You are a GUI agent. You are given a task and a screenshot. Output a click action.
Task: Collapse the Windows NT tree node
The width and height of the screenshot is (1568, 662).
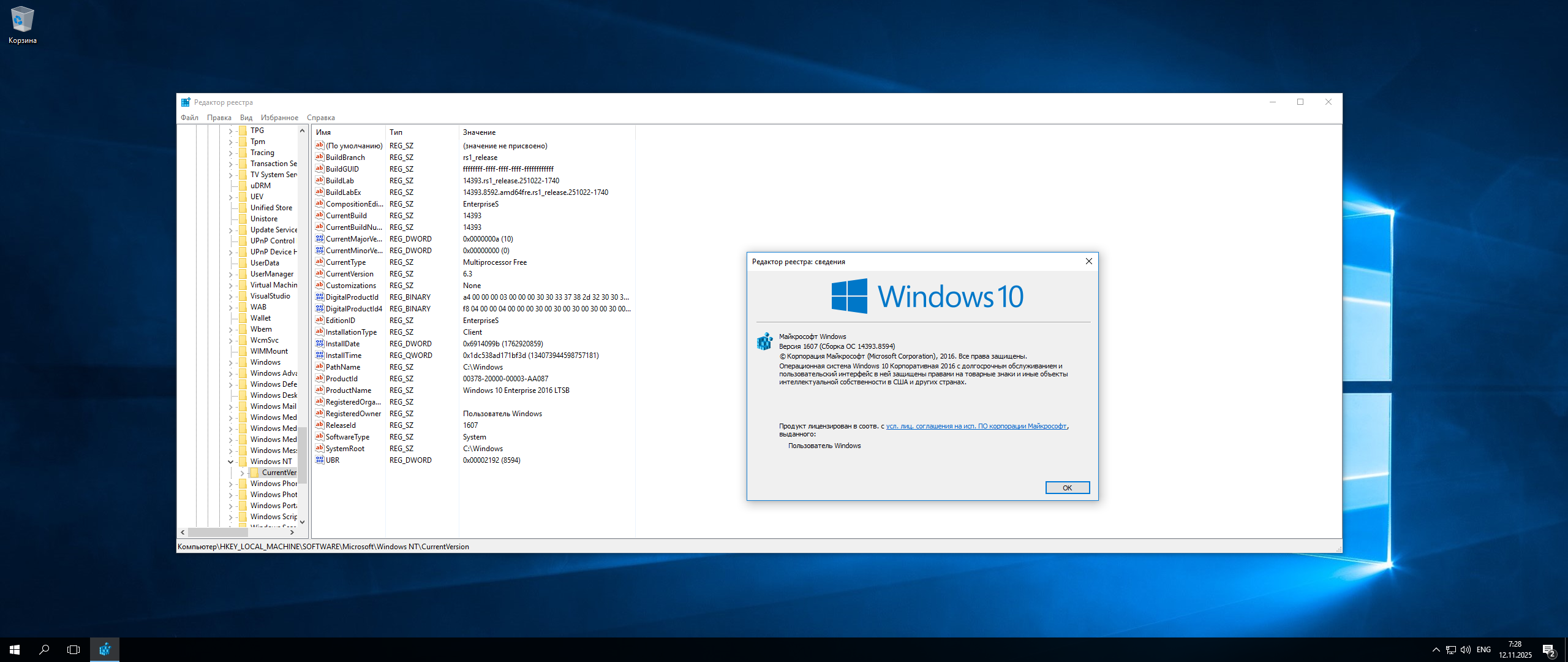pos(231,462)
